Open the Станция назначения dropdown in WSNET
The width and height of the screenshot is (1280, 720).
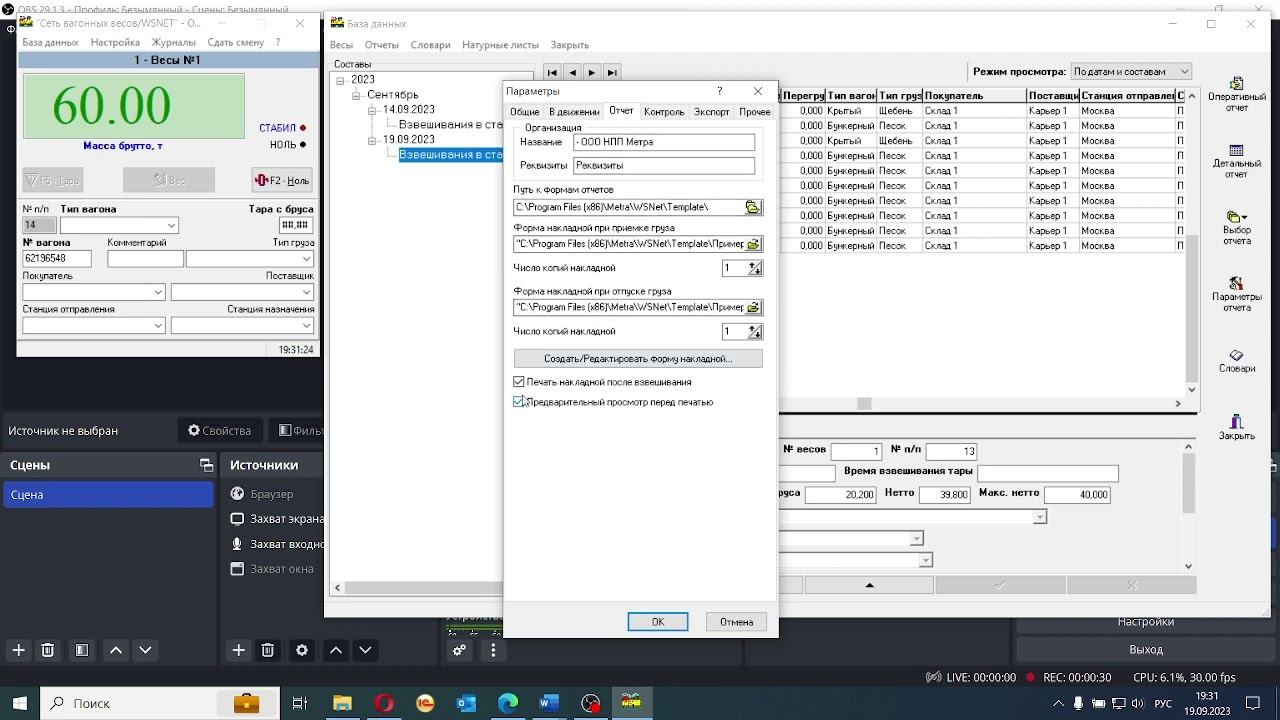307,325
